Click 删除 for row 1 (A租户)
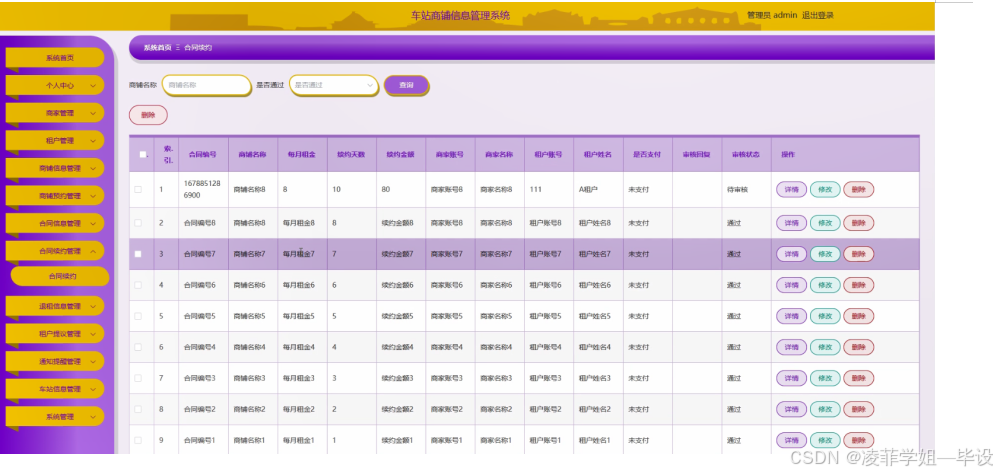This screenshot has width=997, height=475. [x=859, y=189]
